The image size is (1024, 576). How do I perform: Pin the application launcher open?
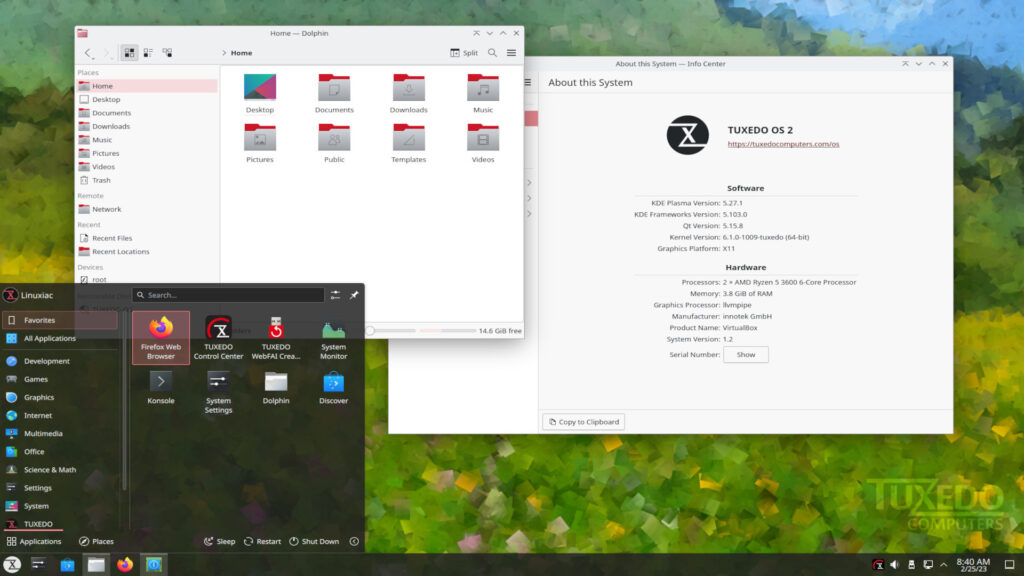click(x=354, y=295)
